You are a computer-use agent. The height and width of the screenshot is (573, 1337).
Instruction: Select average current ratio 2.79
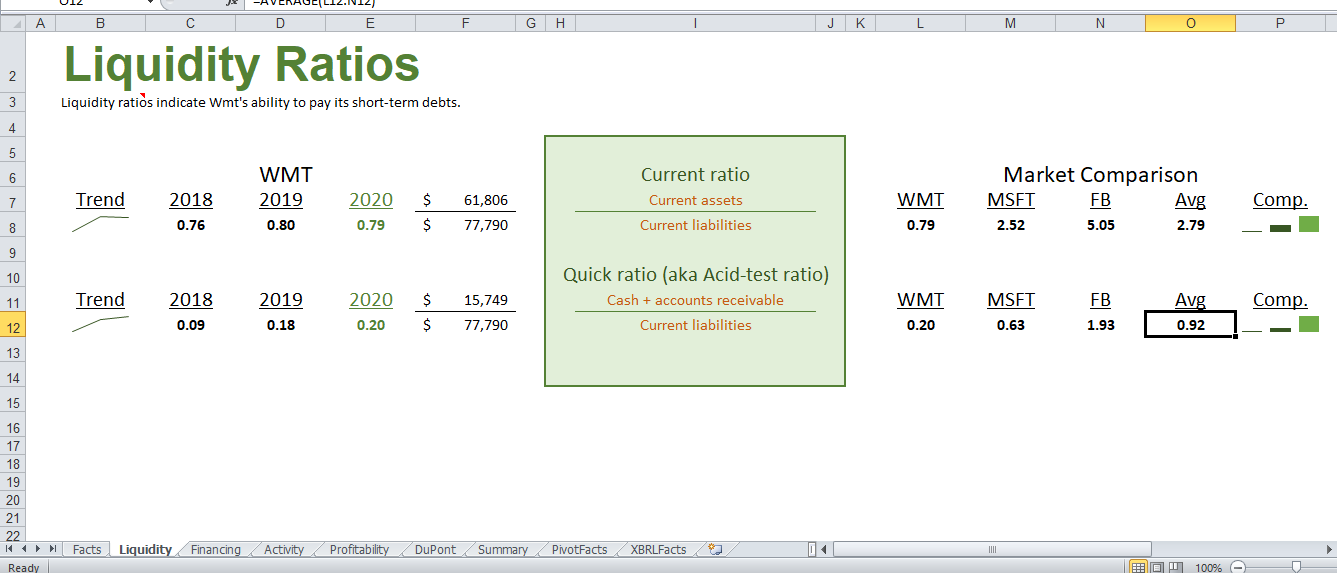pyautogui.click(x=1191, y=225)
